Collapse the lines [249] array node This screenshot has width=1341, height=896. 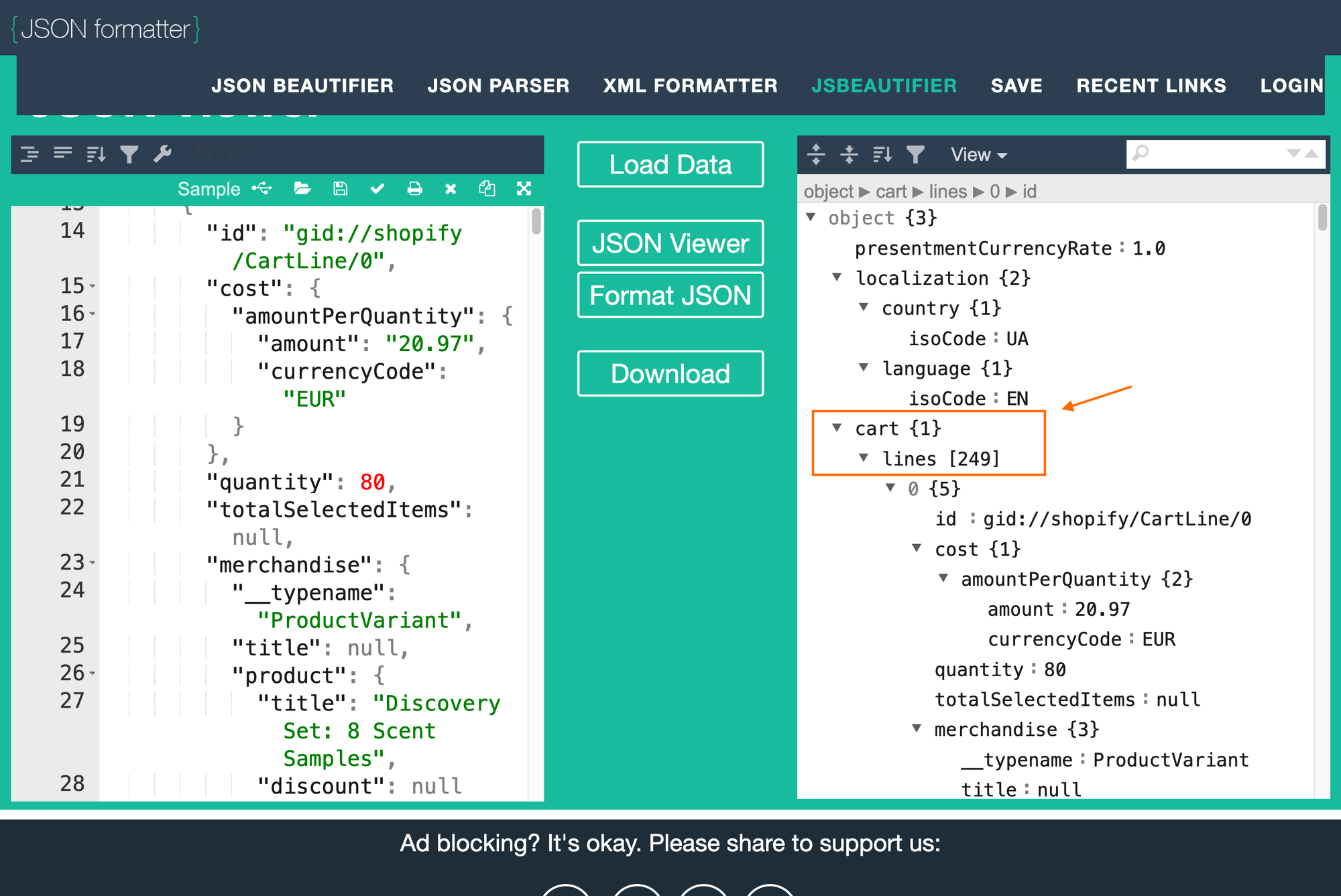pos(864,458)
